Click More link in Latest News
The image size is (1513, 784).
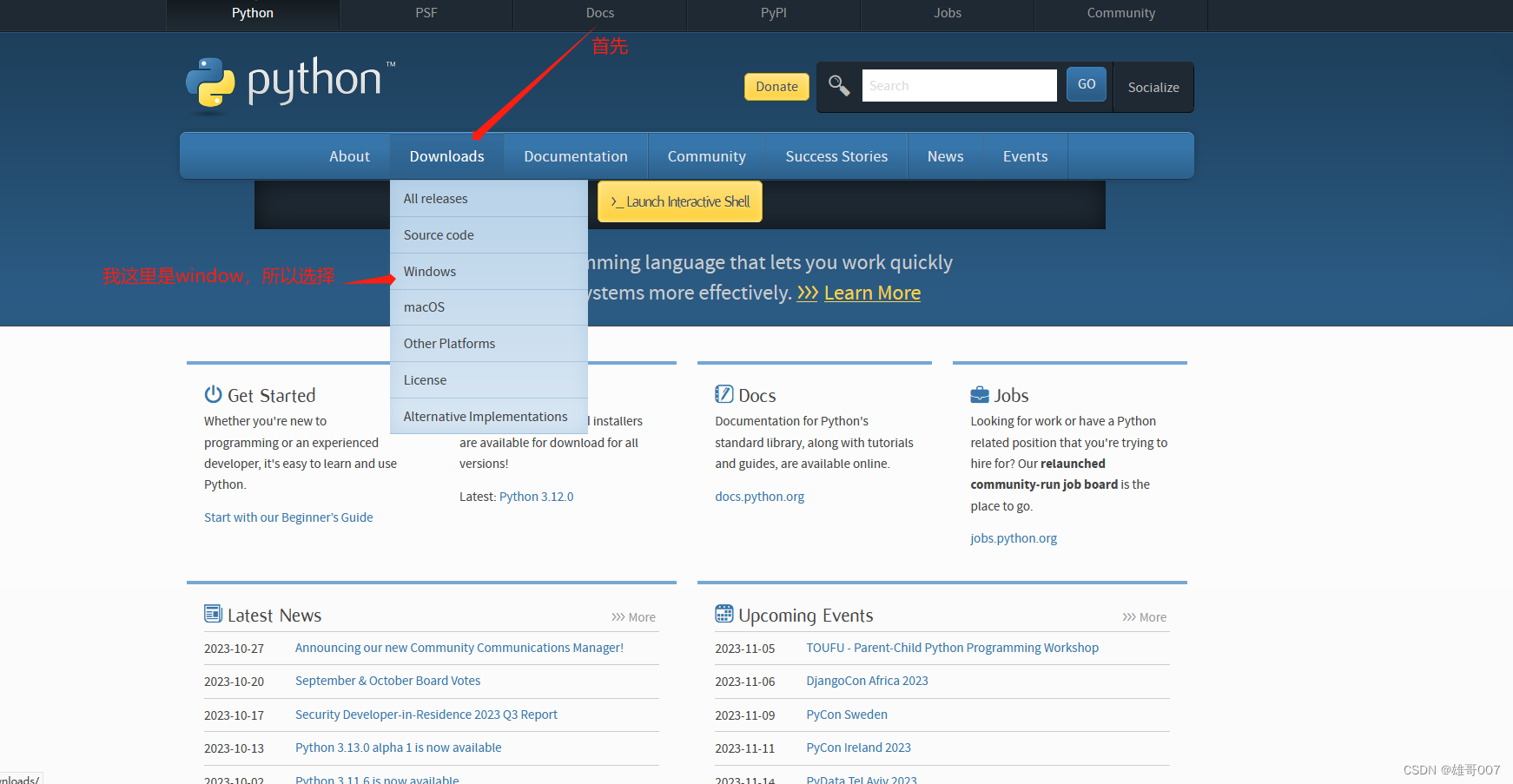tap(633, 617)
